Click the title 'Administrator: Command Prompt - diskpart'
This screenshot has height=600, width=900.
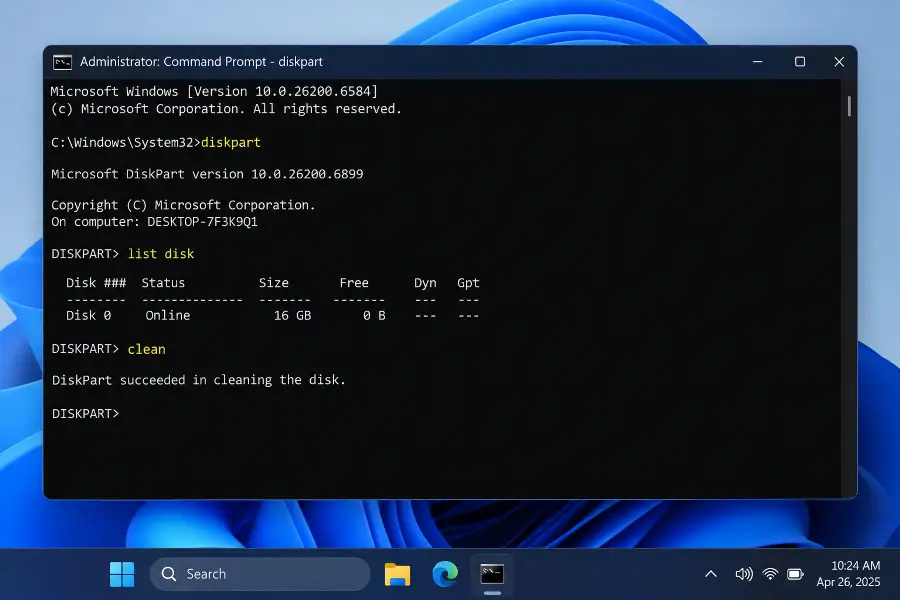pyautogui.click(x=201, y=61)
